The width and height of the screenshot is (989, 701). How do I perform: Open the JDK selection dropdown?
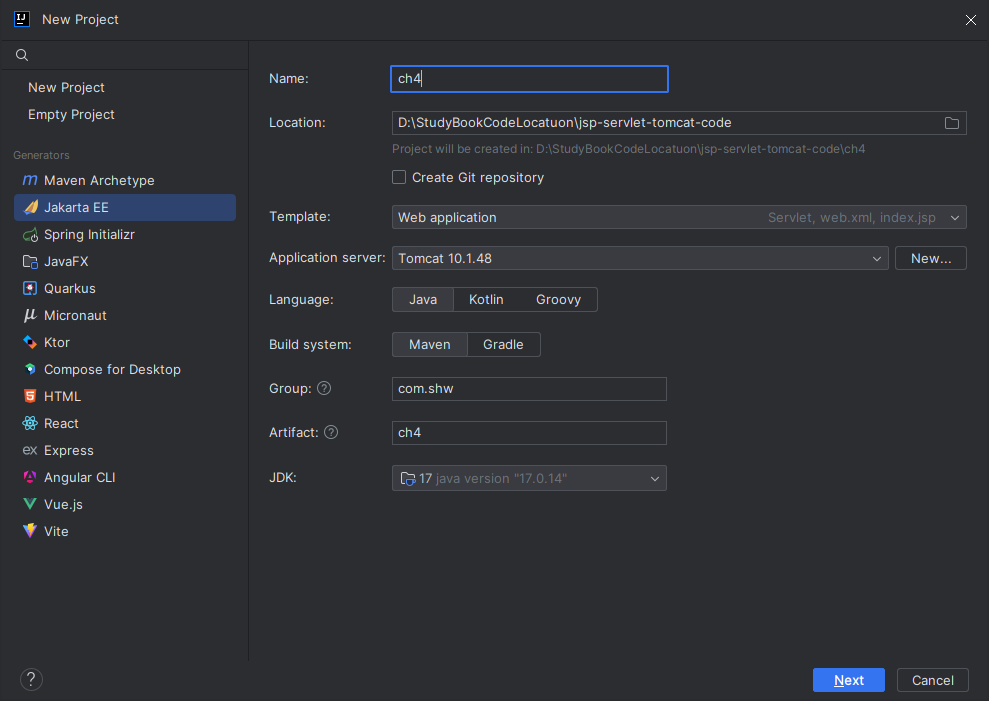(655, 478)
